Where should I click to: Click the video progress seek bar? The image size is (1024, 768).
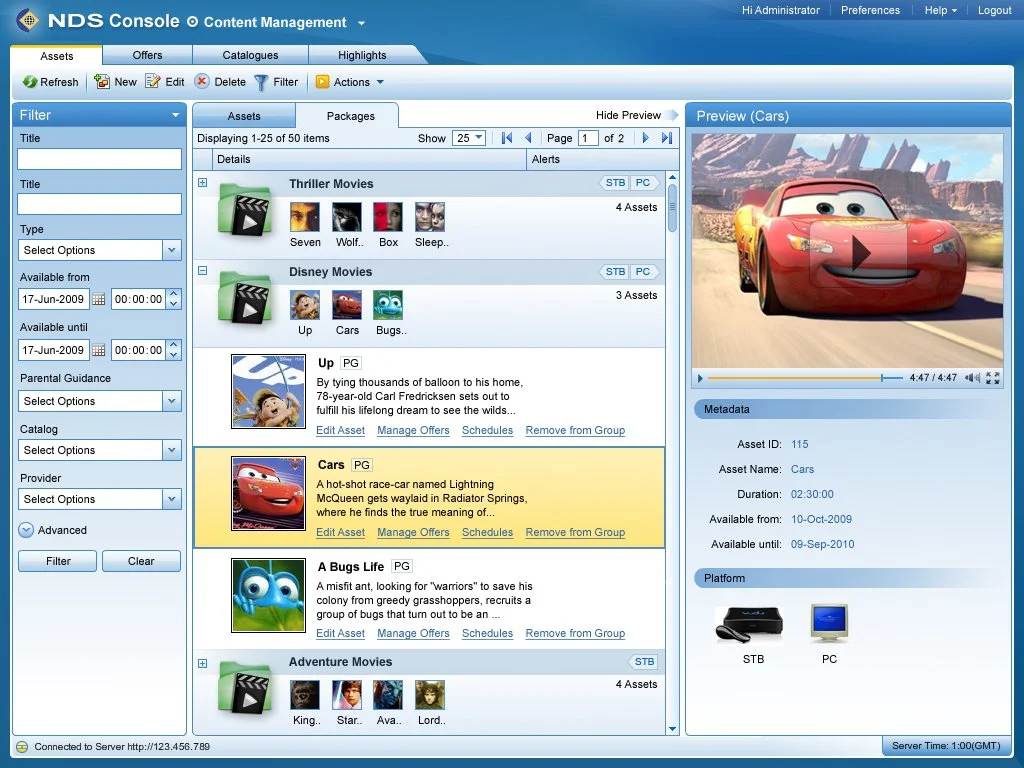(x=805, y=378)
